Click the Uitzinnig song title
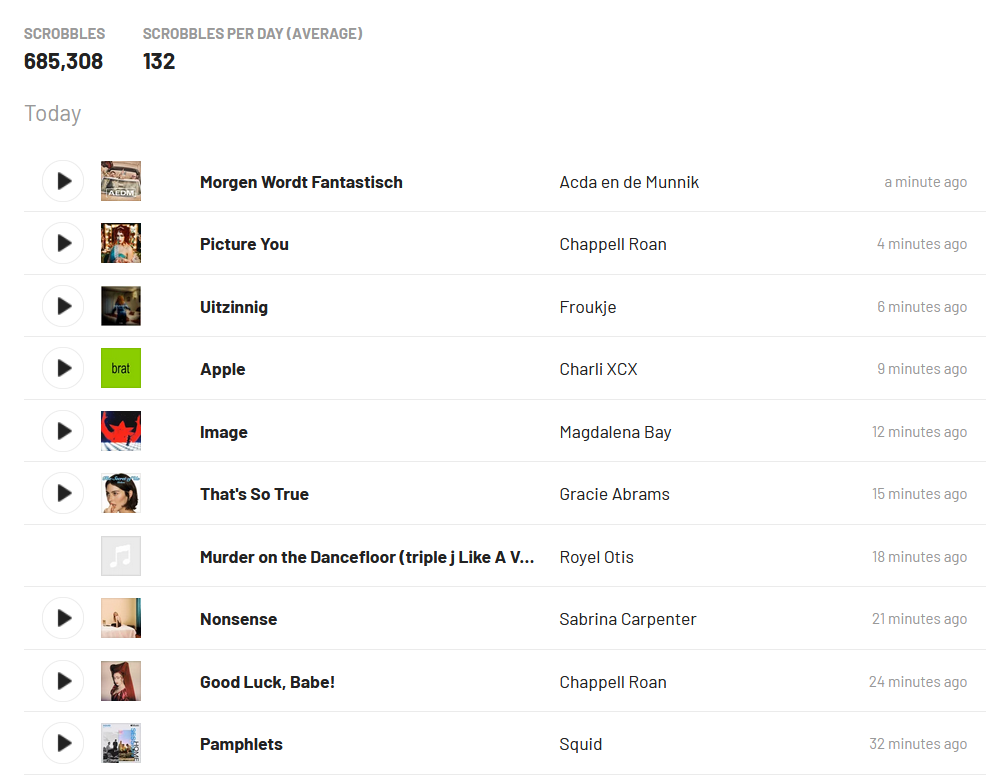Image resolution: width=994 pixels, height=782 pixels. [x=234, y=307]
